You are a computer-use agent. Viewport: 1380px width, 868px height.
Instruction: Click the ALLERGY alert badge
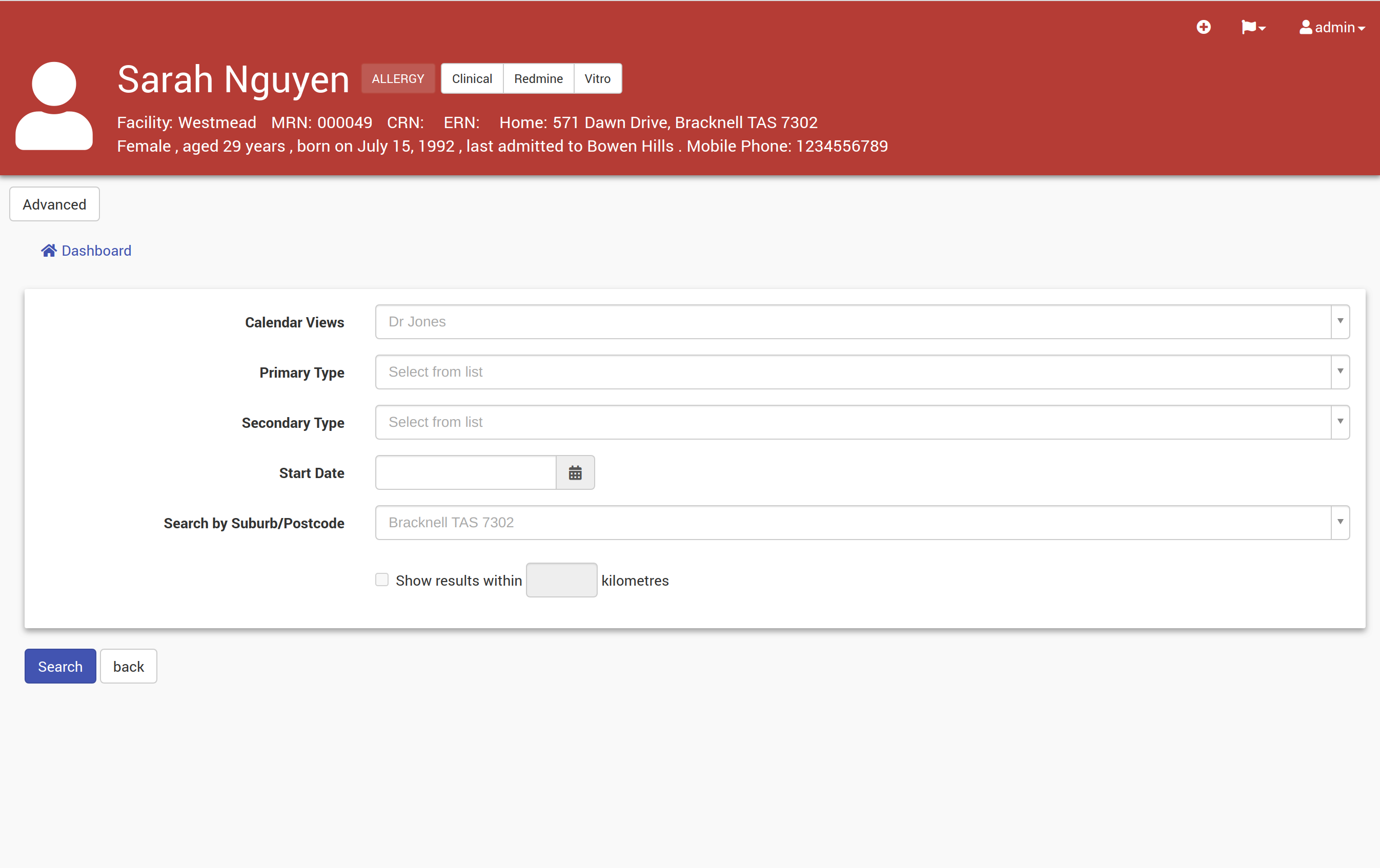pyautogui.click(x=398, y=78)
